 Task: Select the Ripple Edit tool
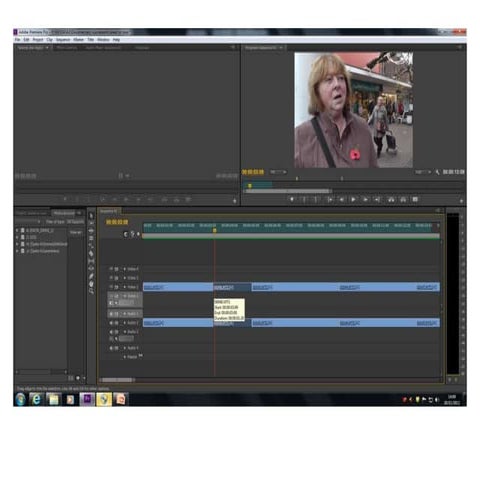91,231
